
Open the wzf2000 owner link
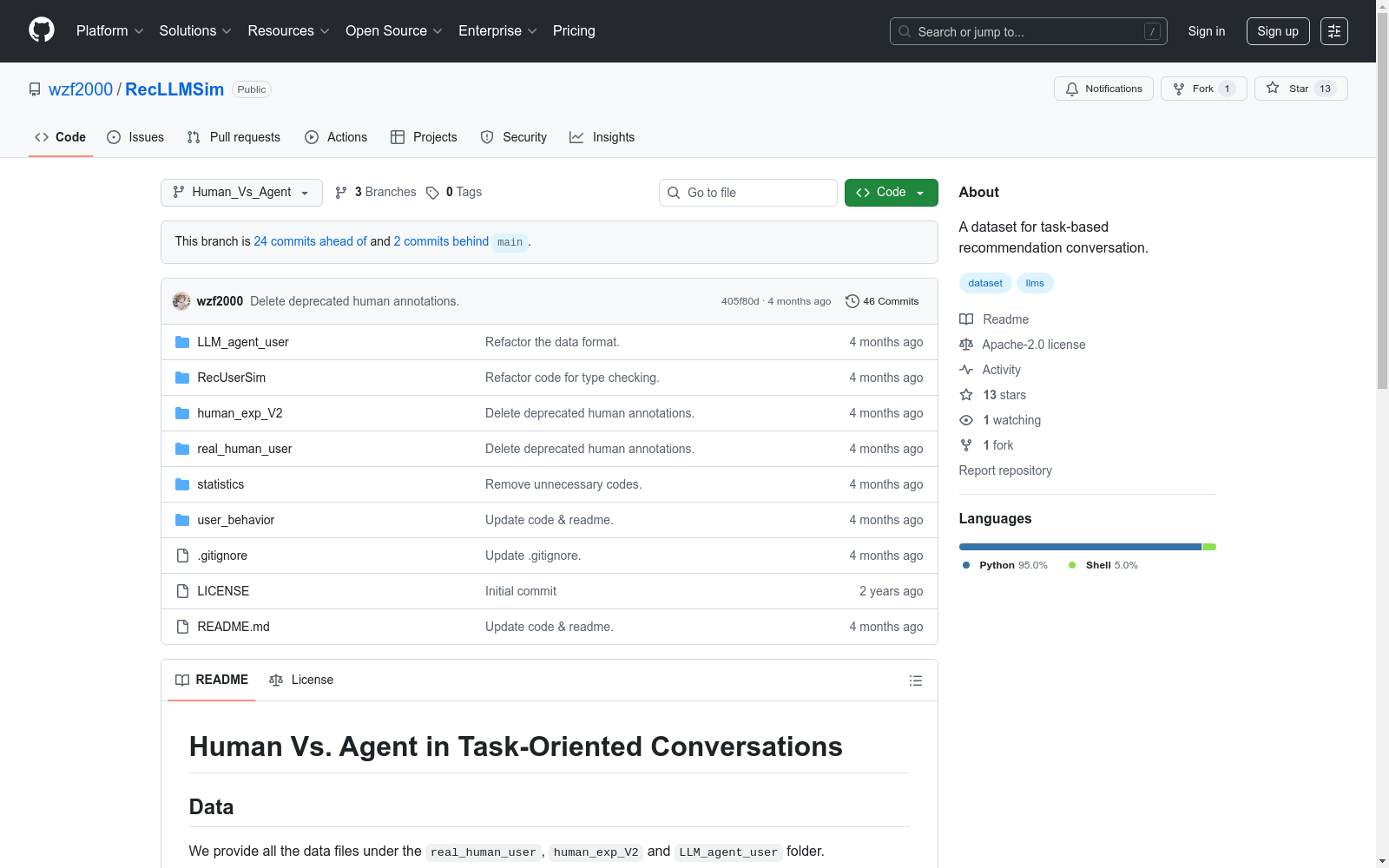pyautogui.click(x=81, y=89)
